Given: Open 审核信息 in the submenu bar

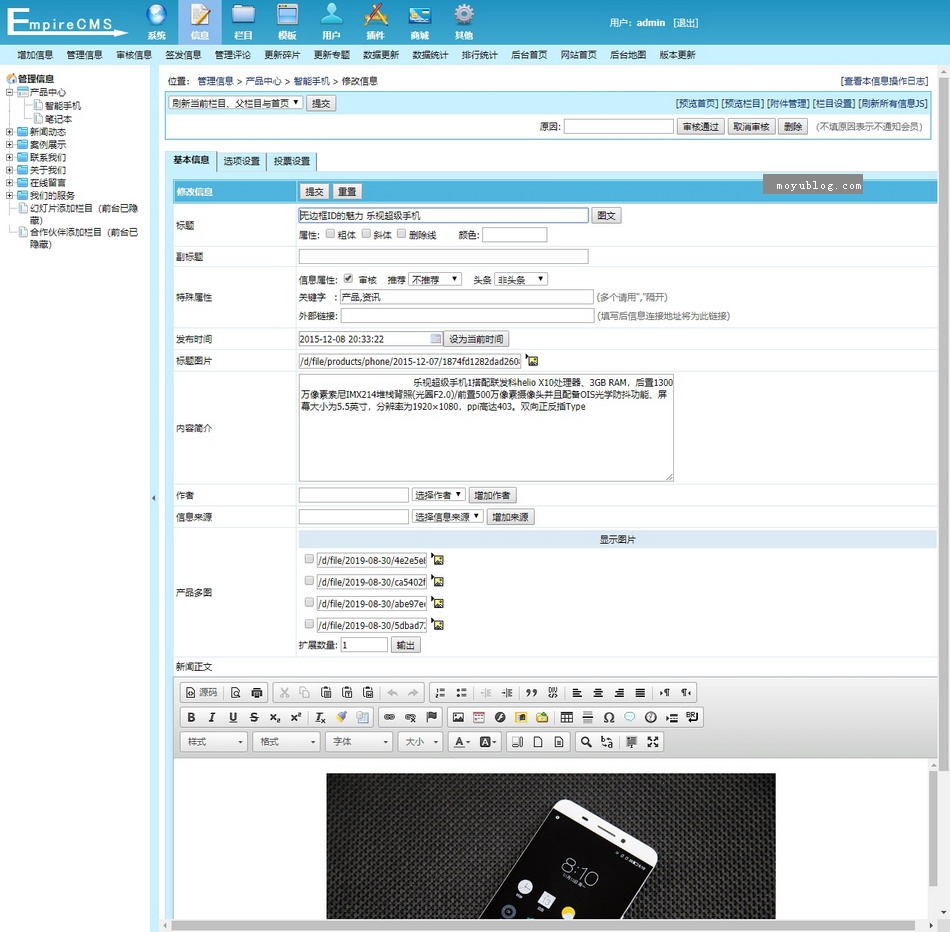Looking at the screenshot, I should [134, 55].
